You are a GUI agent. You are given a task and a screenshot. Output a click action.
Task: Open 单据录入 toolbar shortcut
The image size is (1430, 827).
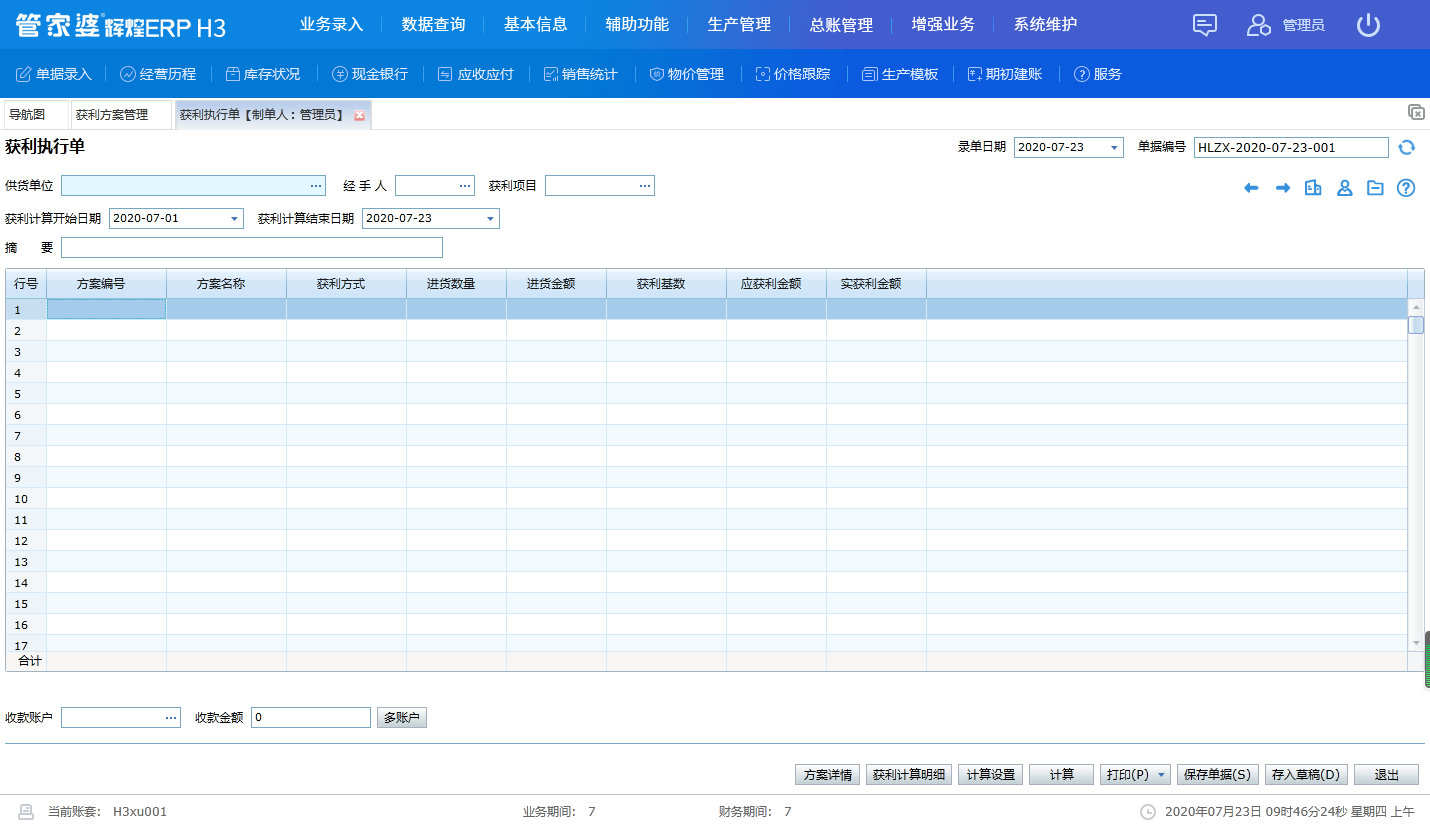point(54,74)
